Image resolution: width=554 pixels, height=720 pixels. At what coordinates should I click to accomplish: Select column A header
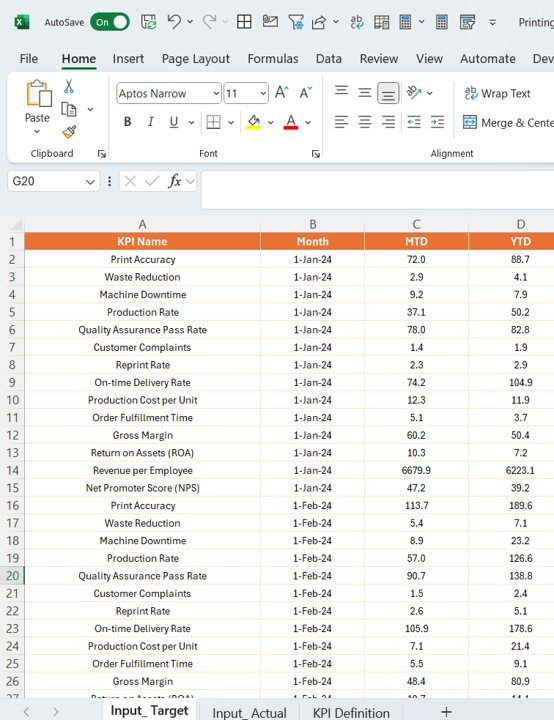point(142,224)
